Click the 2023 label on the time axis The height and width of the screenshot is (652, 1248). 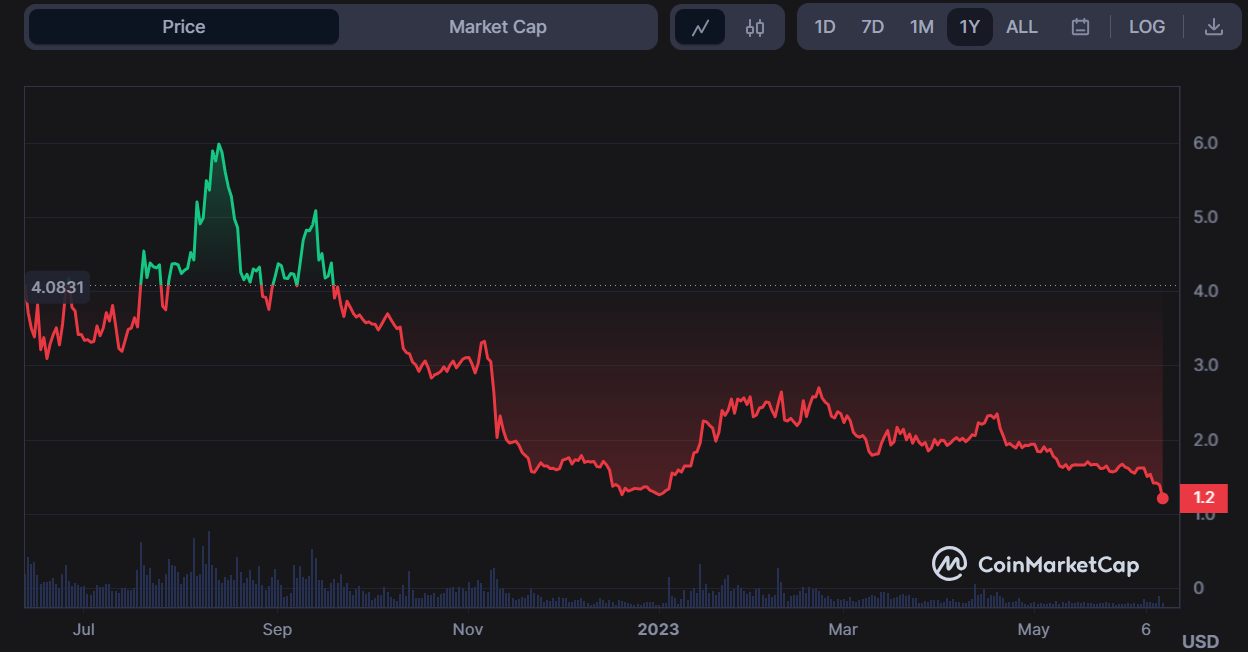tap(659, 629)
